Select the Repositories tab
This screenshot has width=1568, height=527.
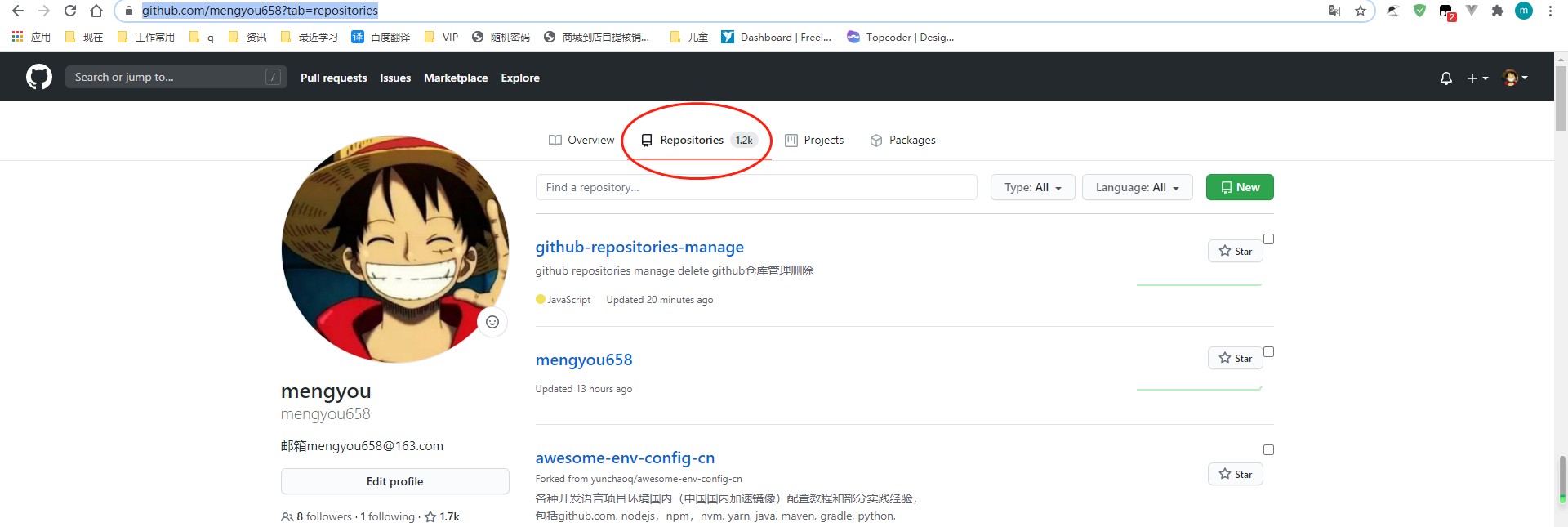coord(698,140)
